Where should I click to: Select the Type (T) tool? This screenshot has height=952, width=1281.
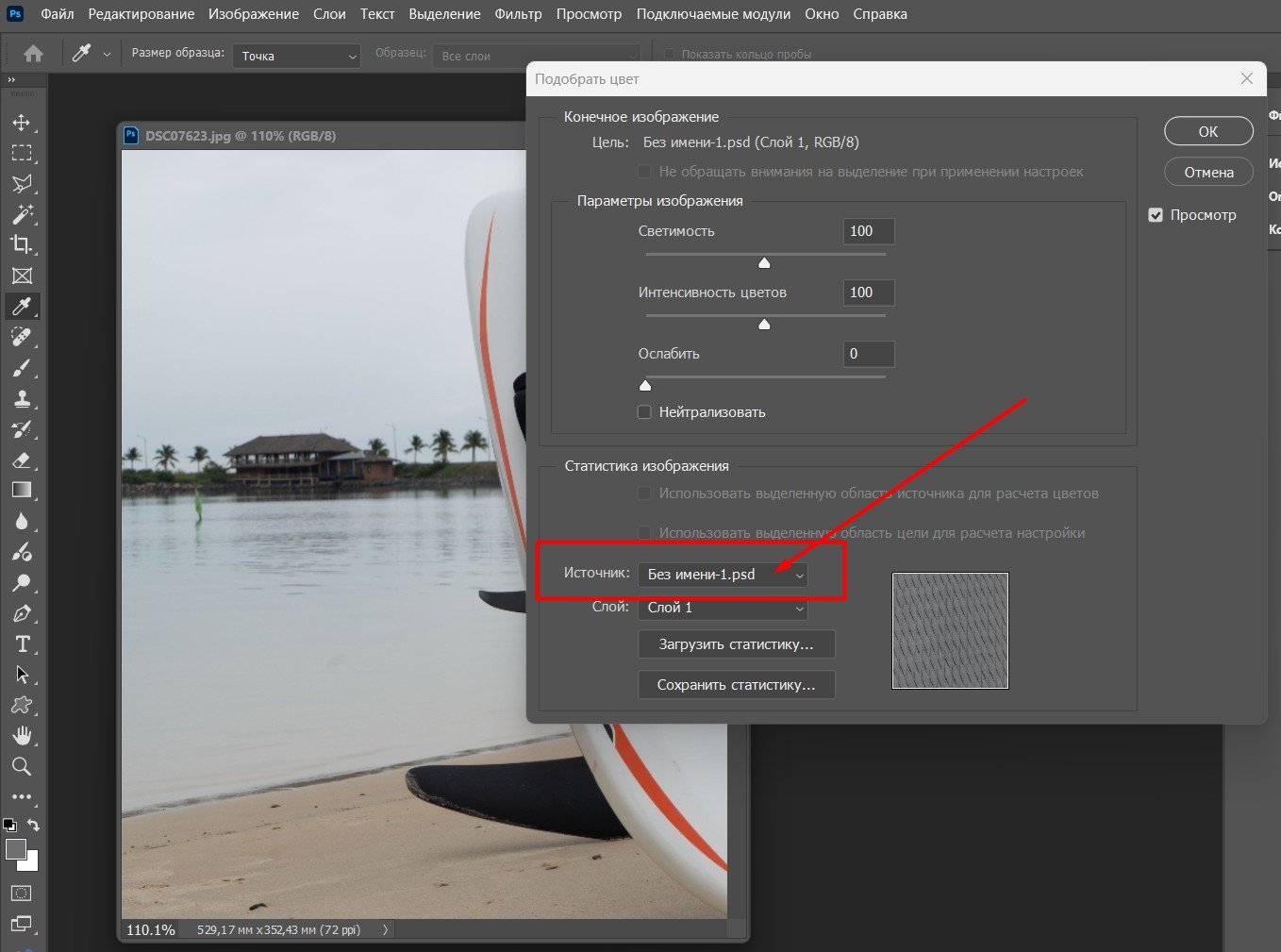pos(22,644)
